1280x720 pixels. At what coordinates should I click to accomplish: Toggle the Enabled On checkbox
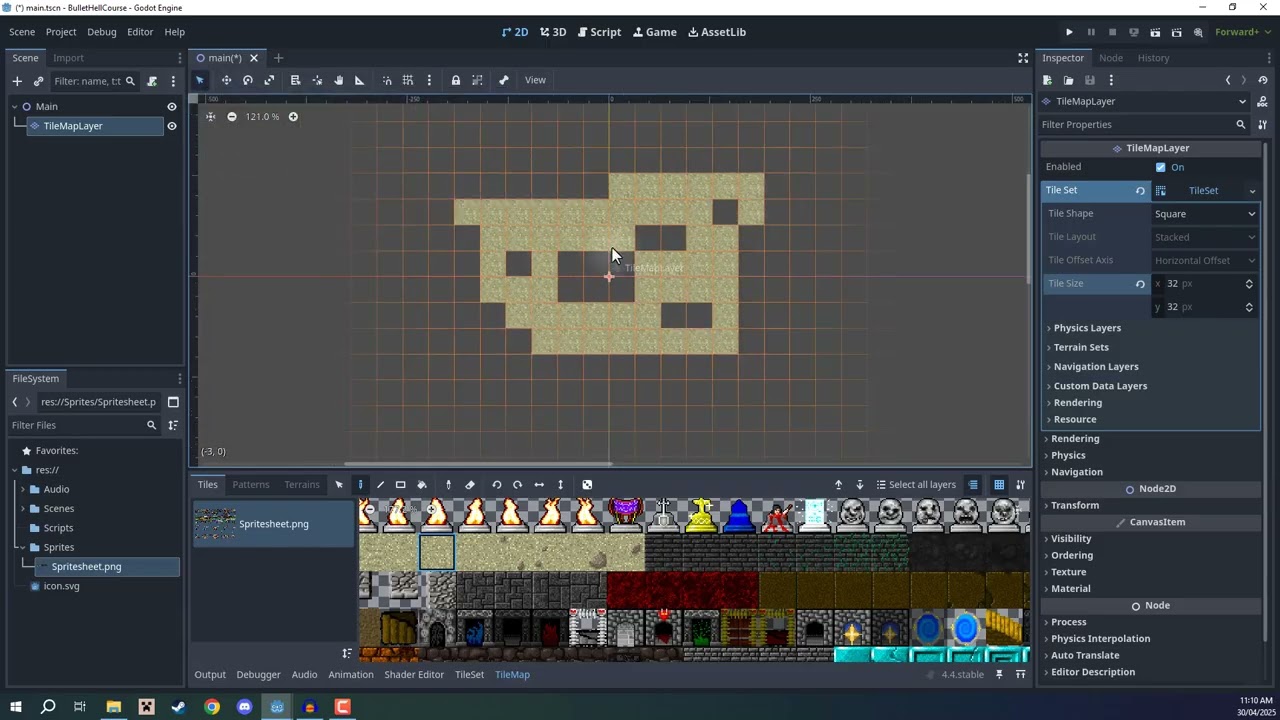click(1160, 167)
